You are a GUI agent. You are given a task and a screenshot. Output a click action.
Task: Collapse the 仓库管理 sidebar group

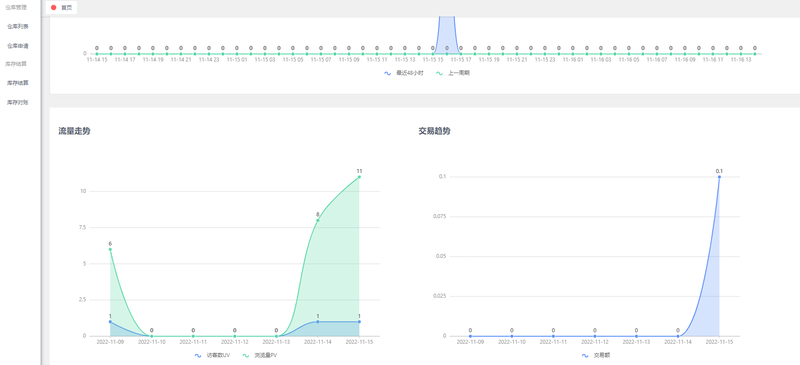tap(16, 7)
